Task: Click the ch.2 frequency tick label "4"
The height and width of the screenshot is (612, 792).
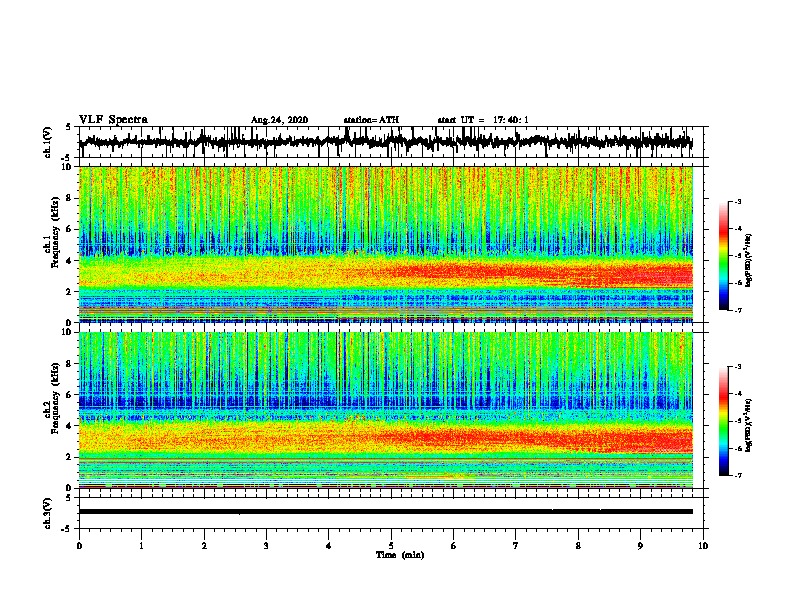Action: (x=70, y=426)
